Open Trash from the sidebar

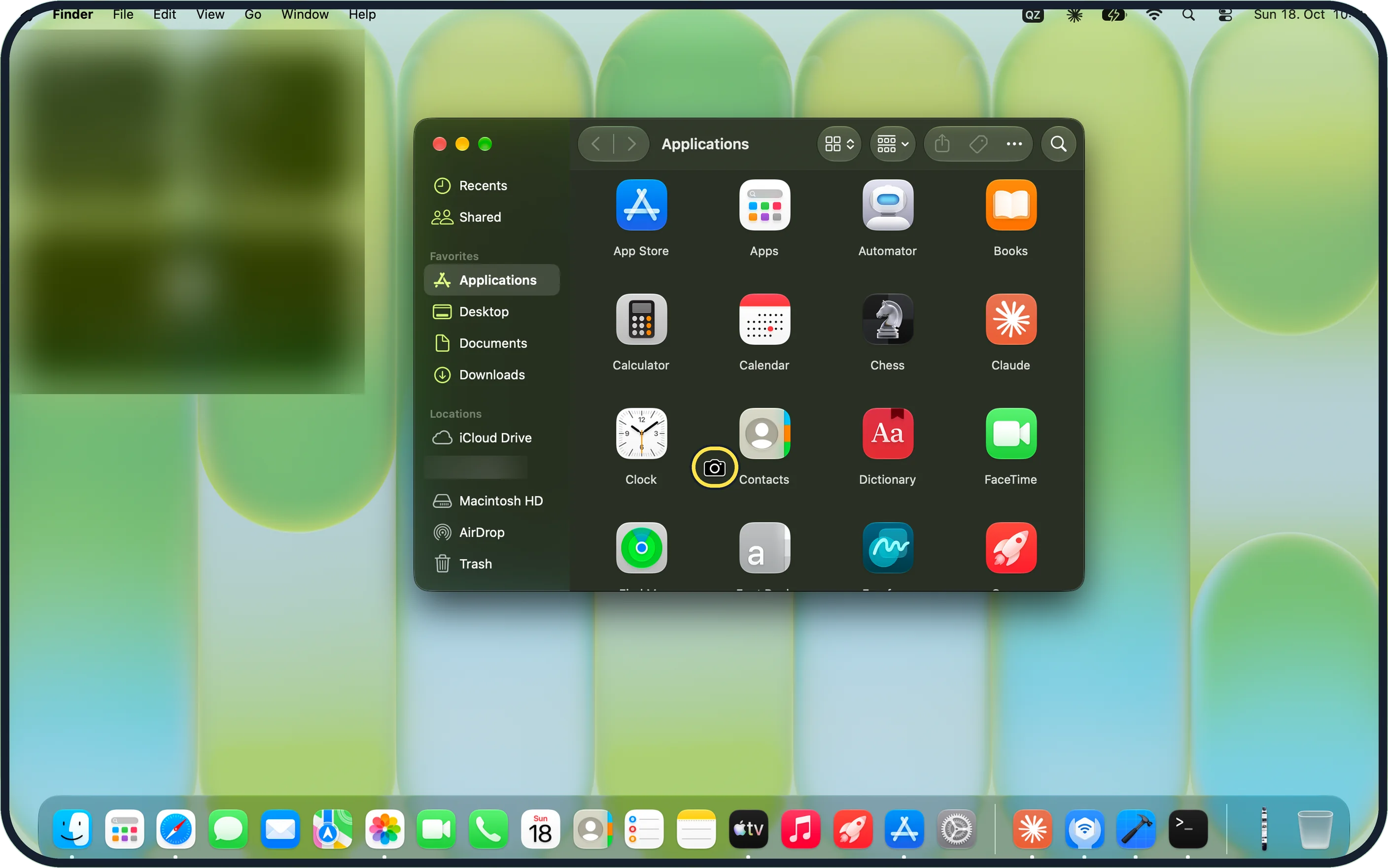491,564
